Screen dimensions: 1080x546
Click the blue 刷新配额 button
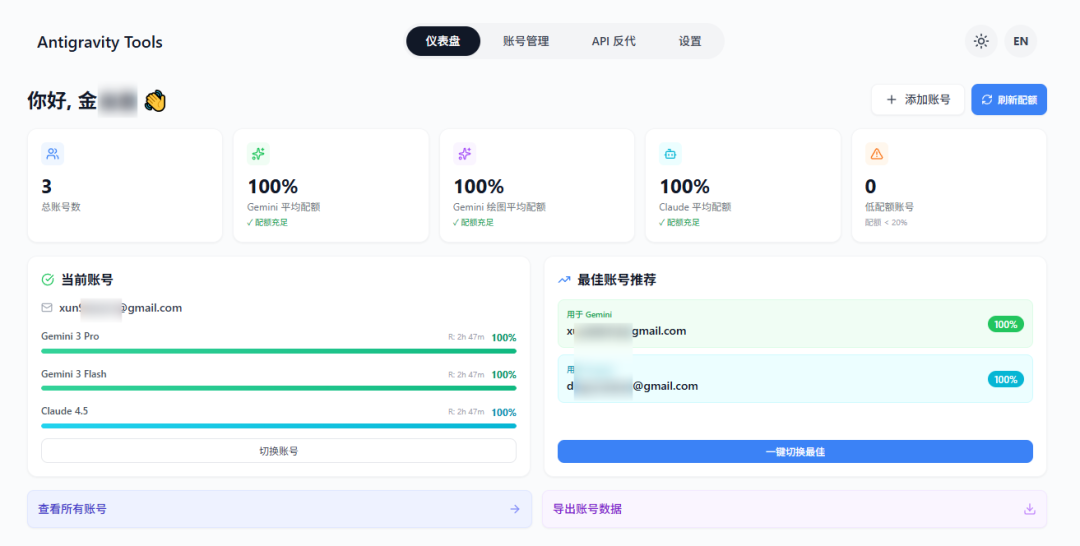[x=1008, y=100]
